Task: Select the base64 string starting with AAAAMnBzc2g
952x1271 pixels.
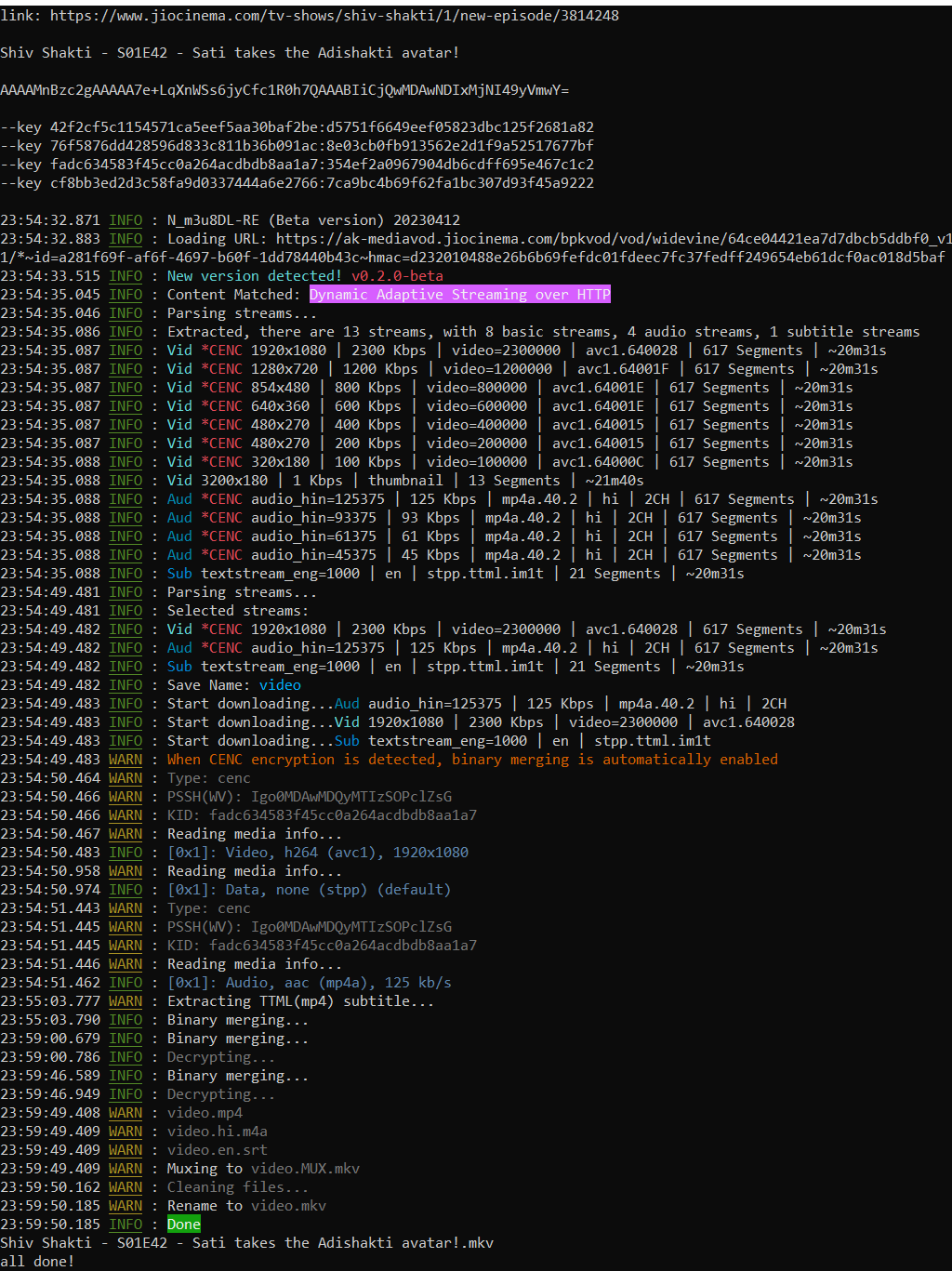Action: coord(284,90)
